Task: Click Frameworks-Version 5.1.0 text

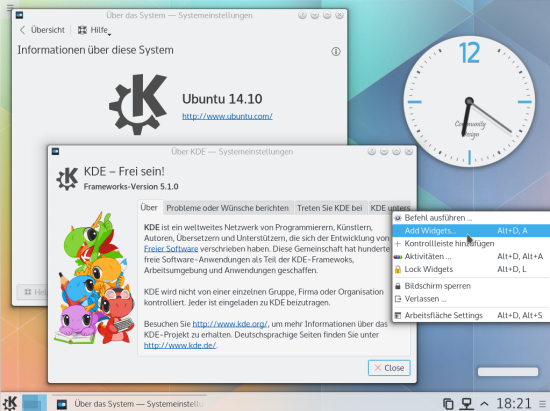Action: 131,187
